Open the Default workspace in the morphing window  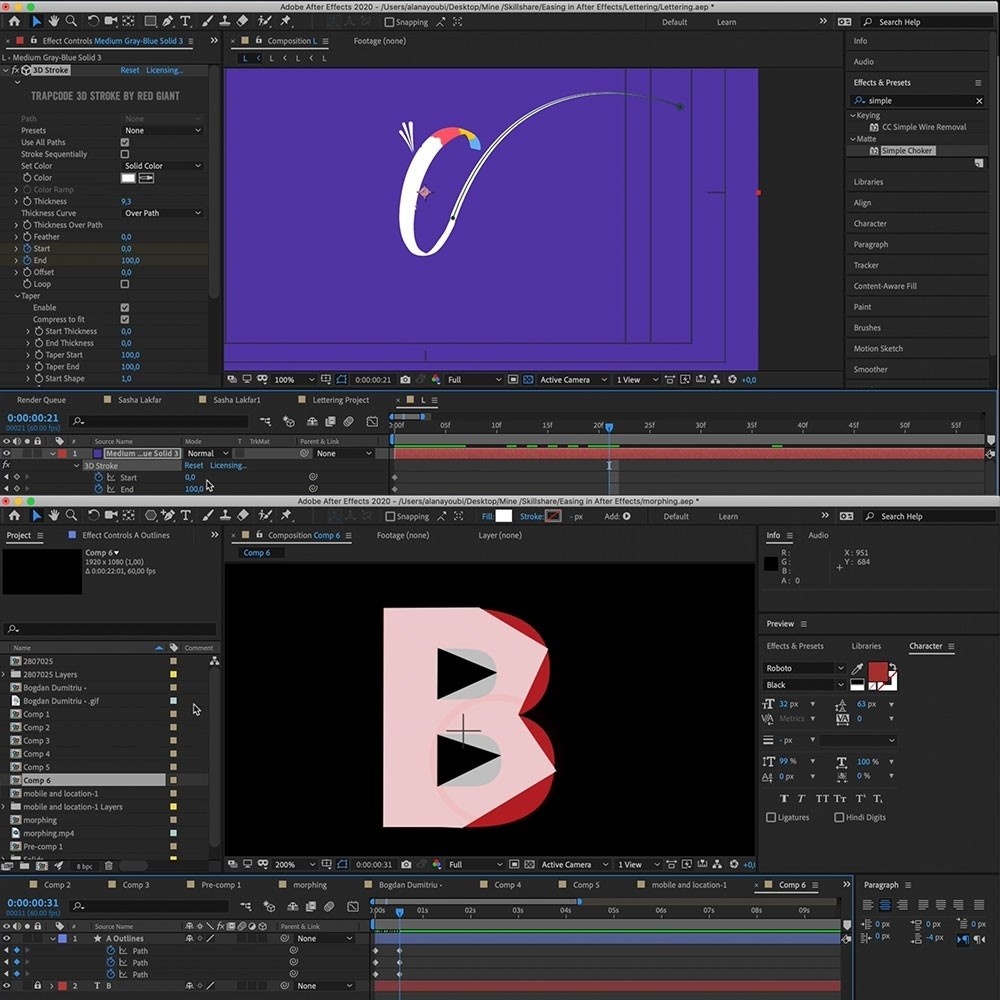tap(676, 516)
